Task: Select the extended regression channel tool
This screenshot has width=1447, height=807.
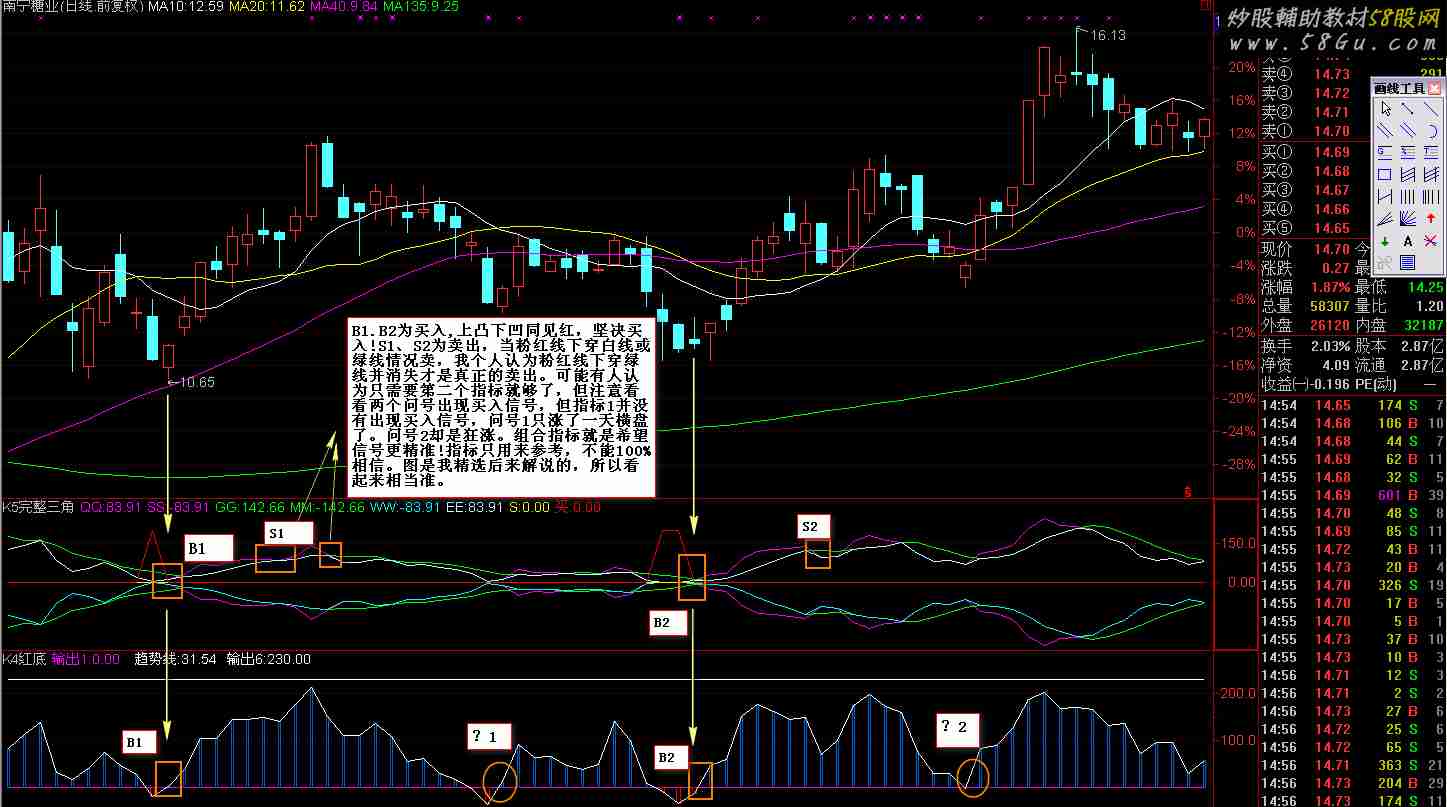Action: [x=1430, y=174]
